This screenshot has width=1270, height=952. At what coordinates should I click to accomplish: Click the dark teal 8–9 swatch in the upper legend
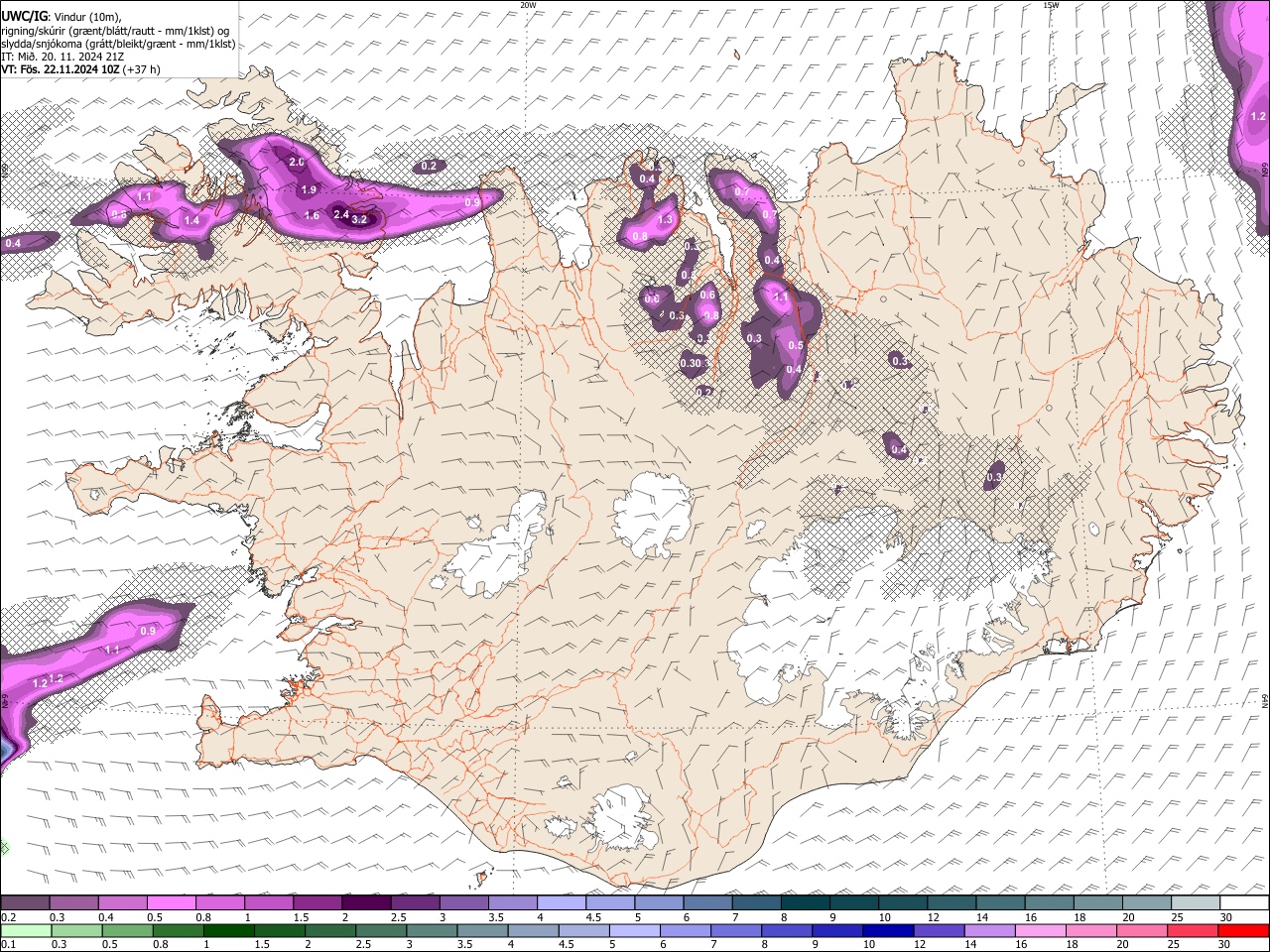[805, 902]
